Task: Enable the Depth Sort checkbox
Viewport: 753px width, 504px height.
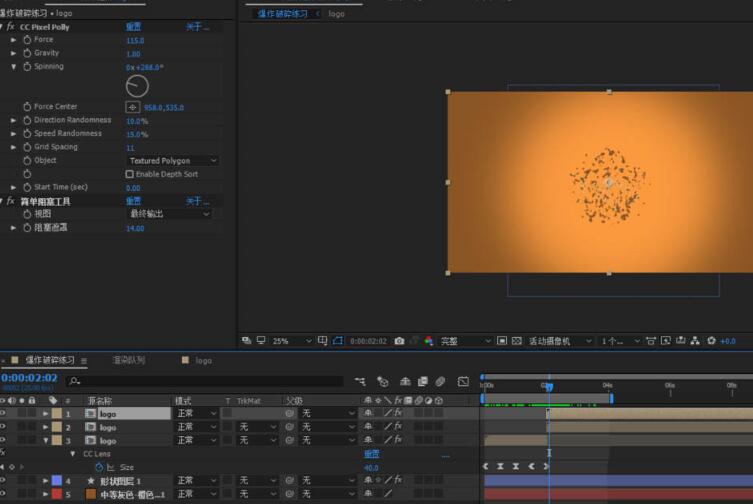Action: pos(130,174)
